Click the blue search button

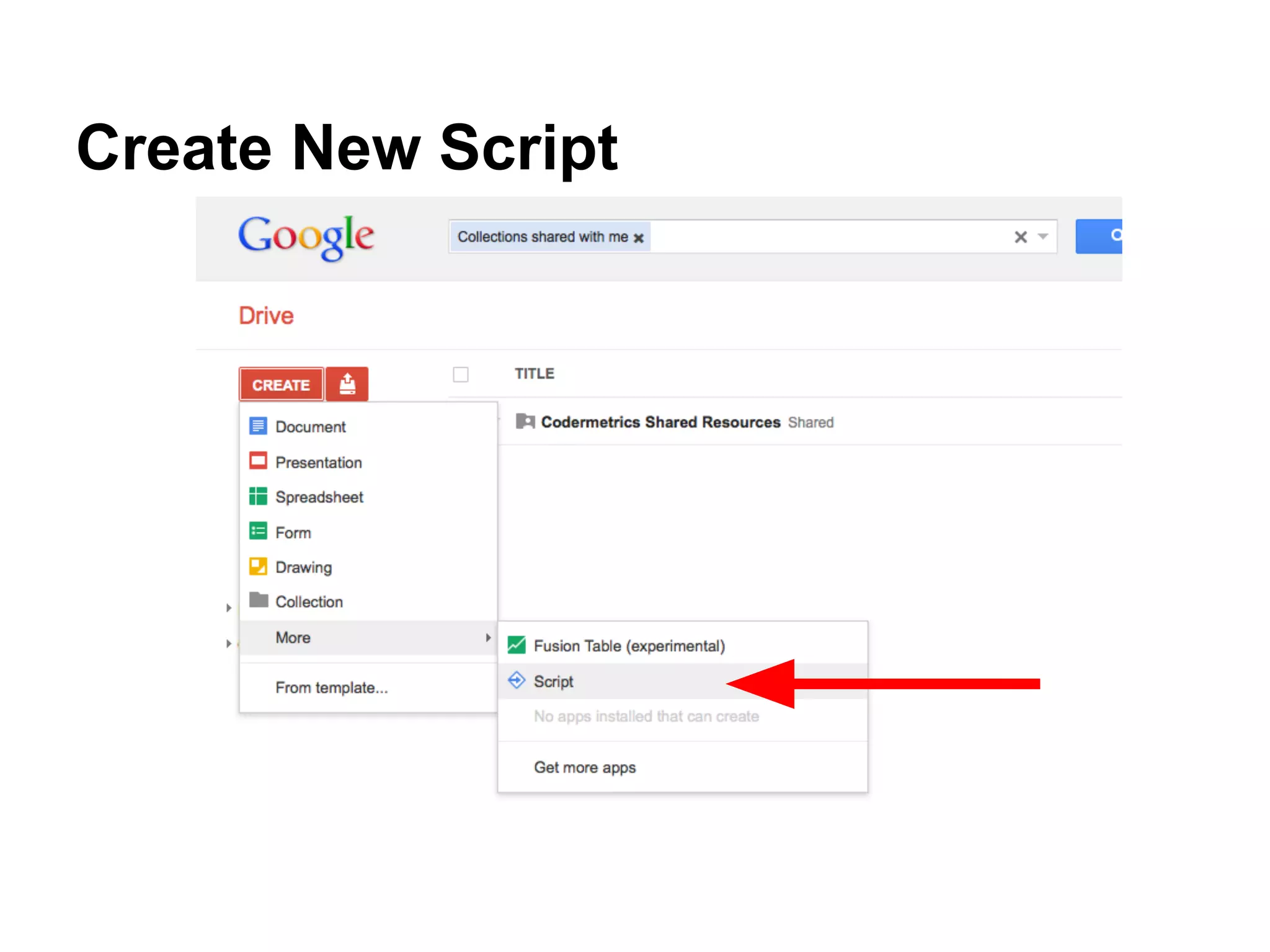pyautogui.click(x=1098, y=236)
